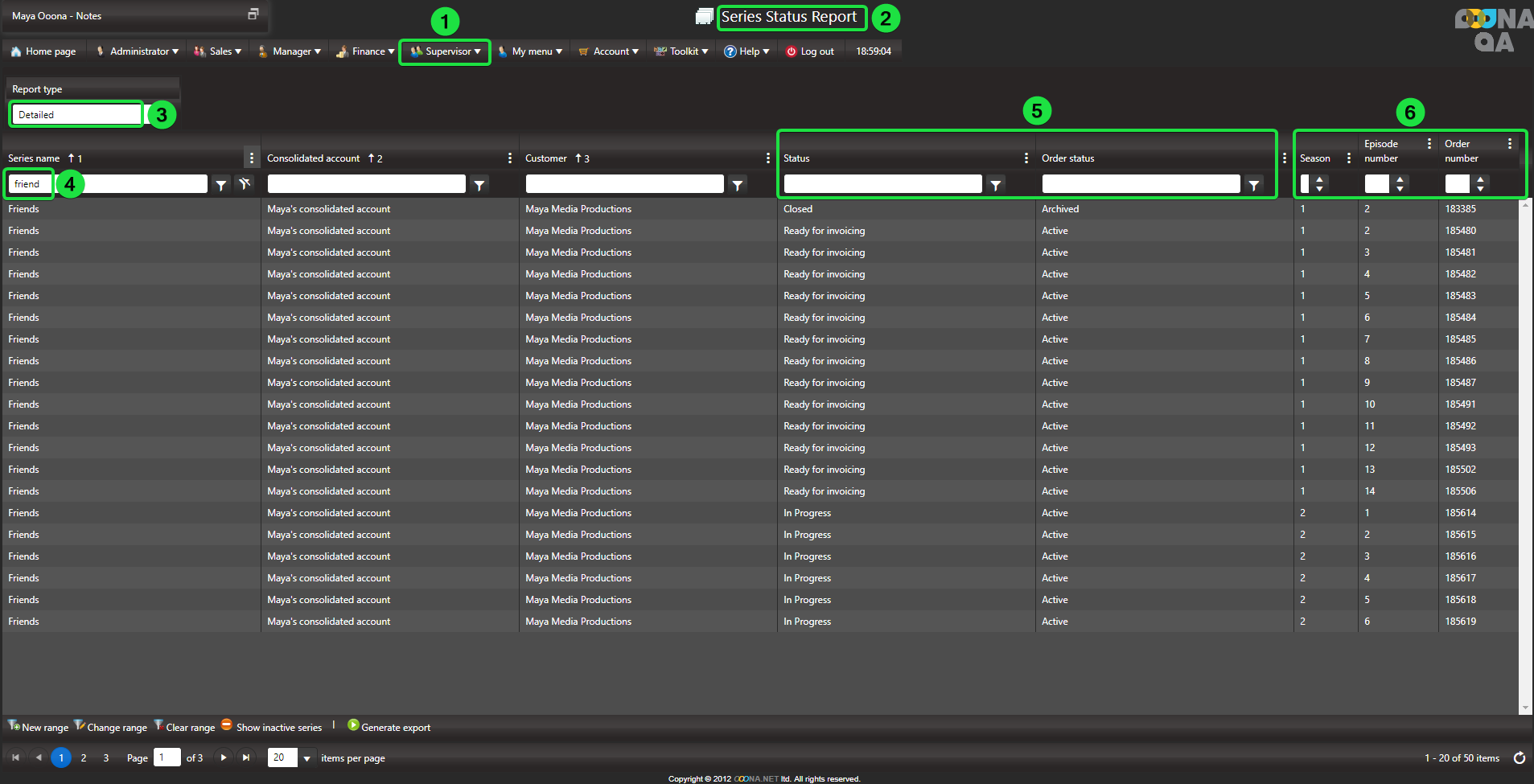Click the Order status filter funnel icon
The image size is (1534, 784).
[x=1253, y=185]
